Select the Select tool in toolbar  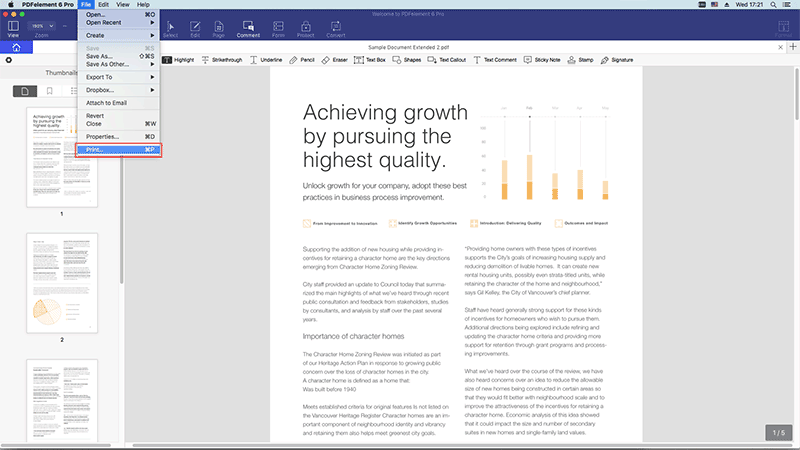click(x=170, y=29)
